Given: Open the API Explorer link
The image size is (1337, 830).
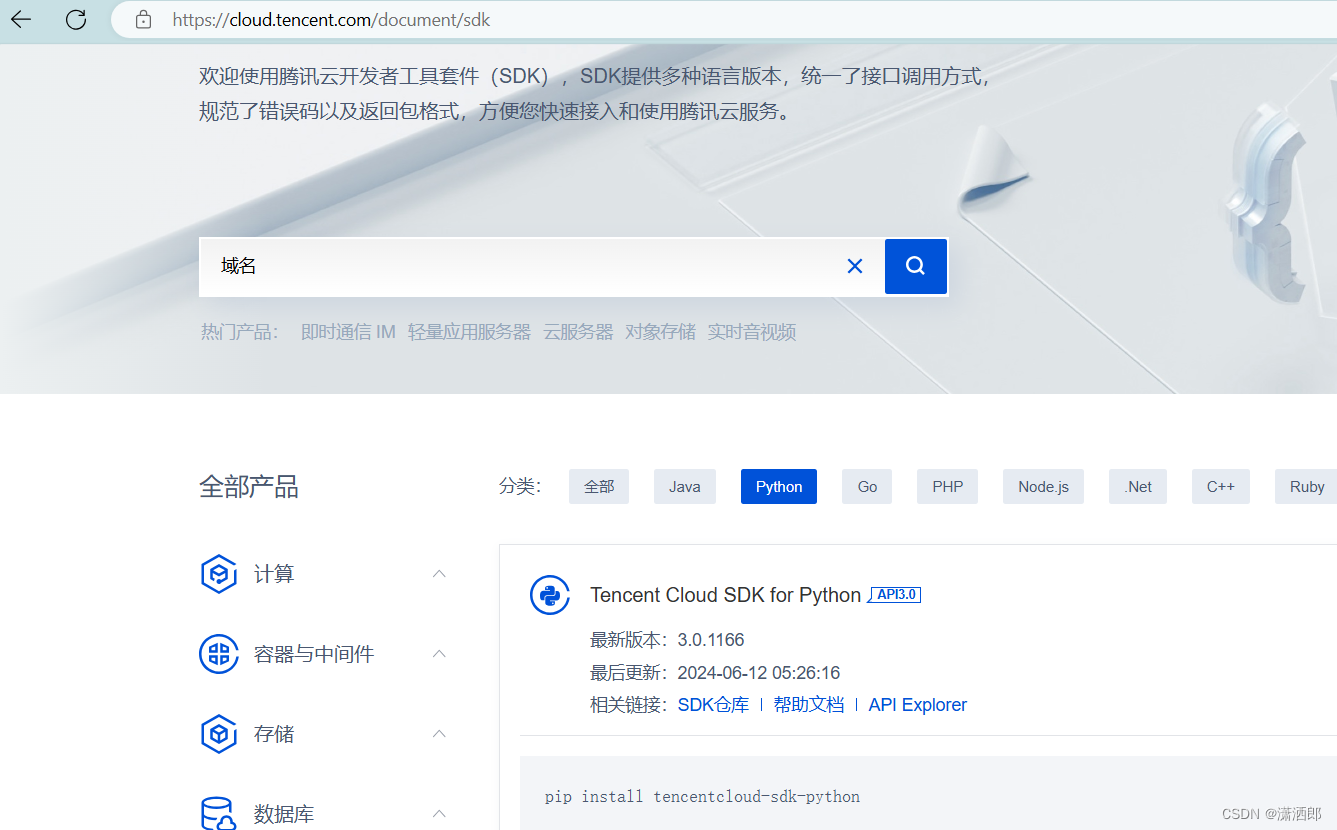Looking at the screenshot, I should [x=918, y=705].
